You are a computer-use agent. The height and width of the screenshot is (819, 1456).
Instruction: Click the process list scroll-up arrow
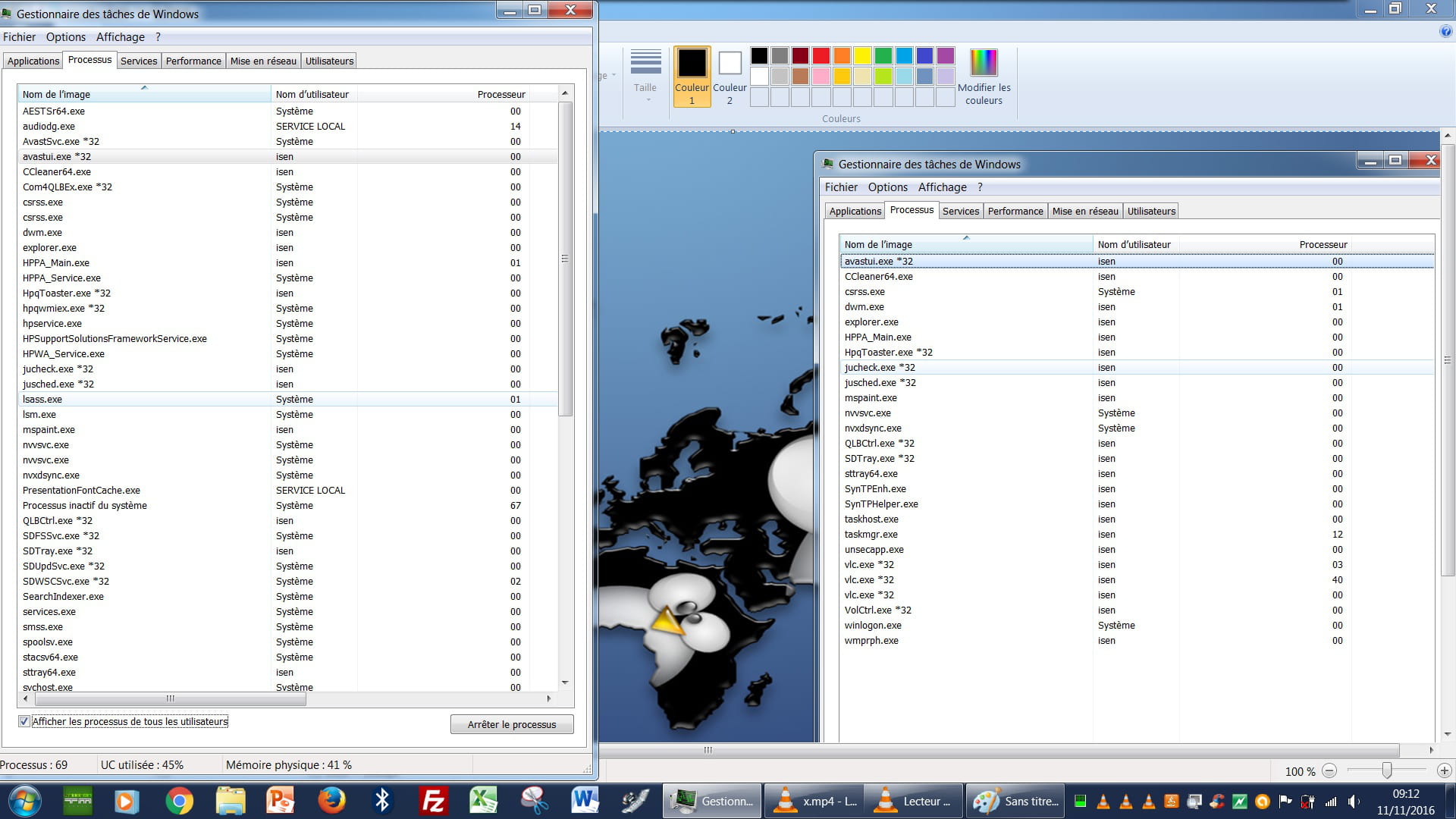565,93
